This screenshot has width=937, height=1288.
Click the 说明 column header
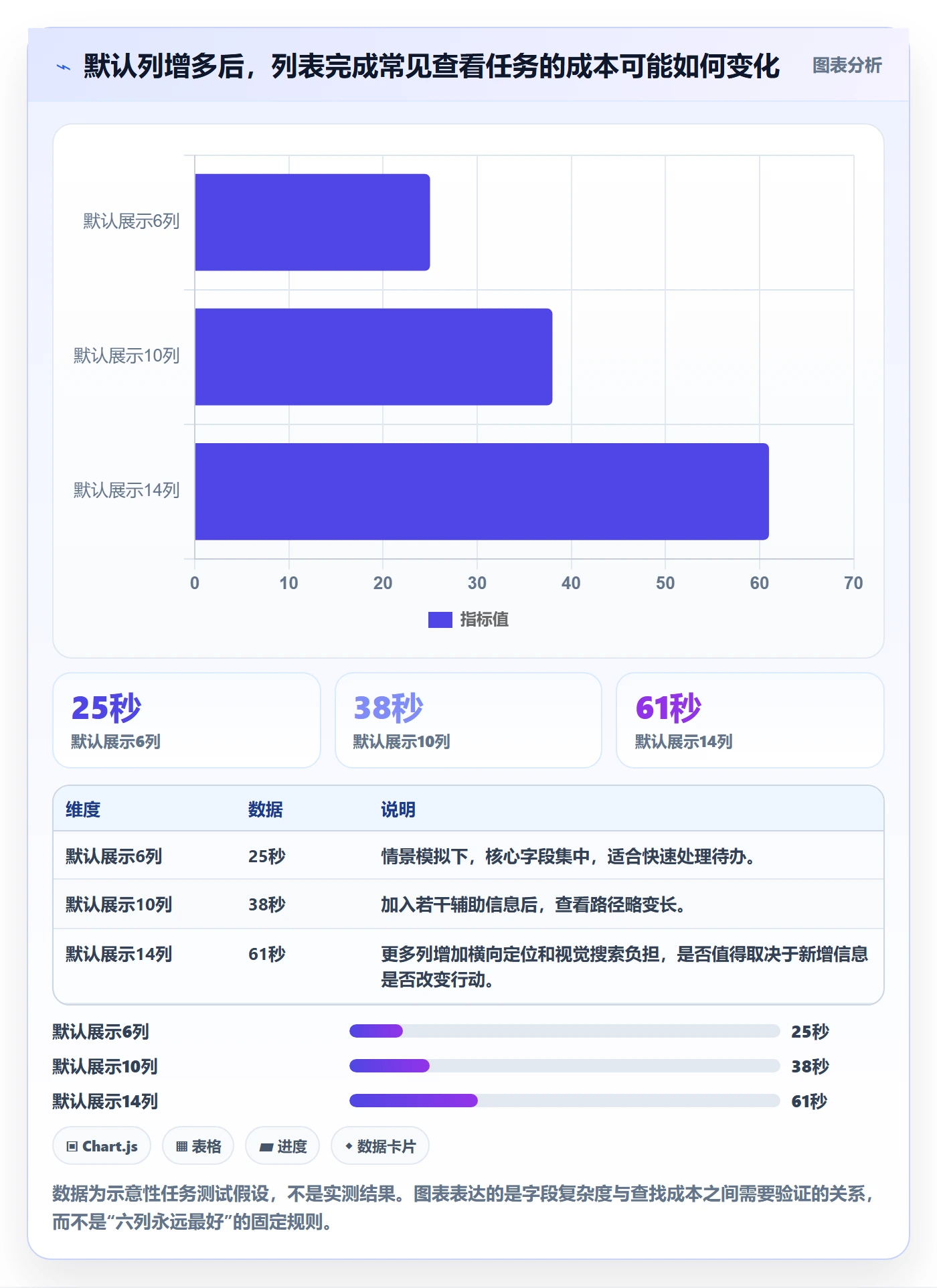coord(398,810)
